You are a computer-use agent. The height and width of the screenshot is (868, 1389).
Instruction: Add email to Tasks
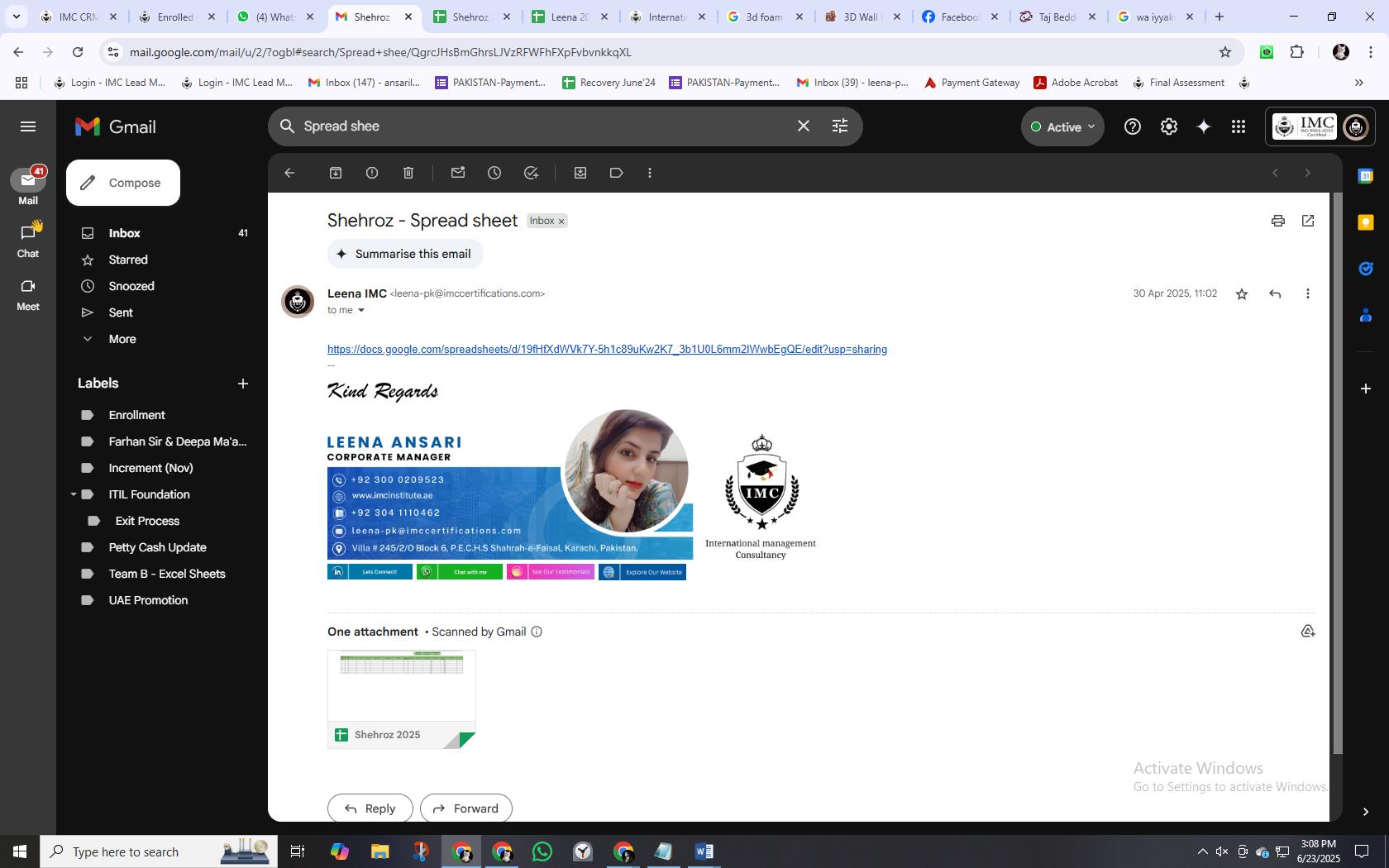click(x=531, y=173)
